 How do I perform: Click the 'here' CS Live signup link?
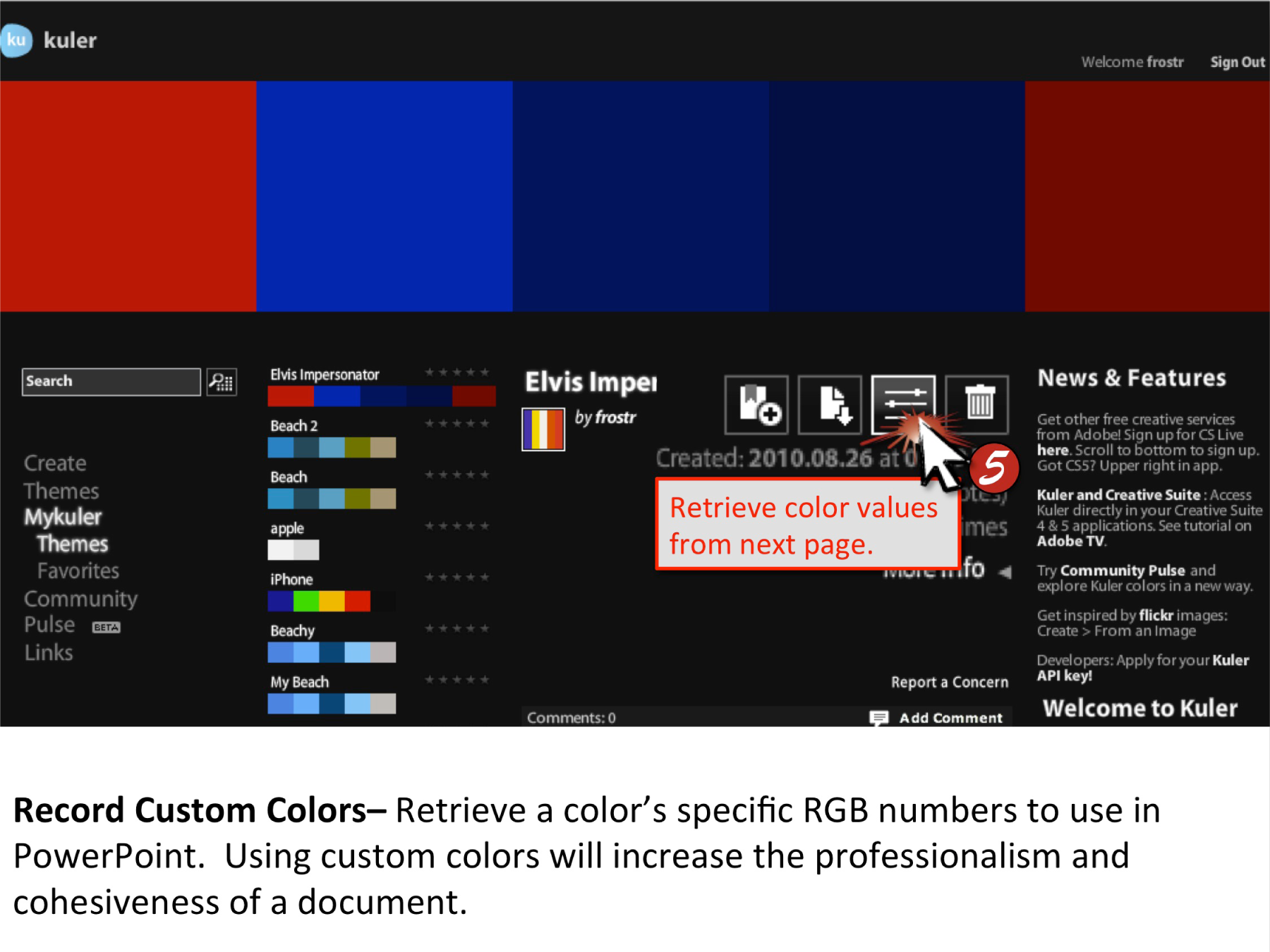pos(1053,450)
